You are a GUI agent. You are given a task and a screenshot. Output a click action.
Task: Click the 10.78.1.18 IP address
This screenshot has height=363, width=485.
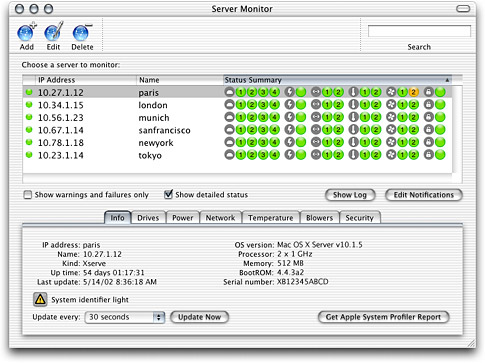(61, 143)
